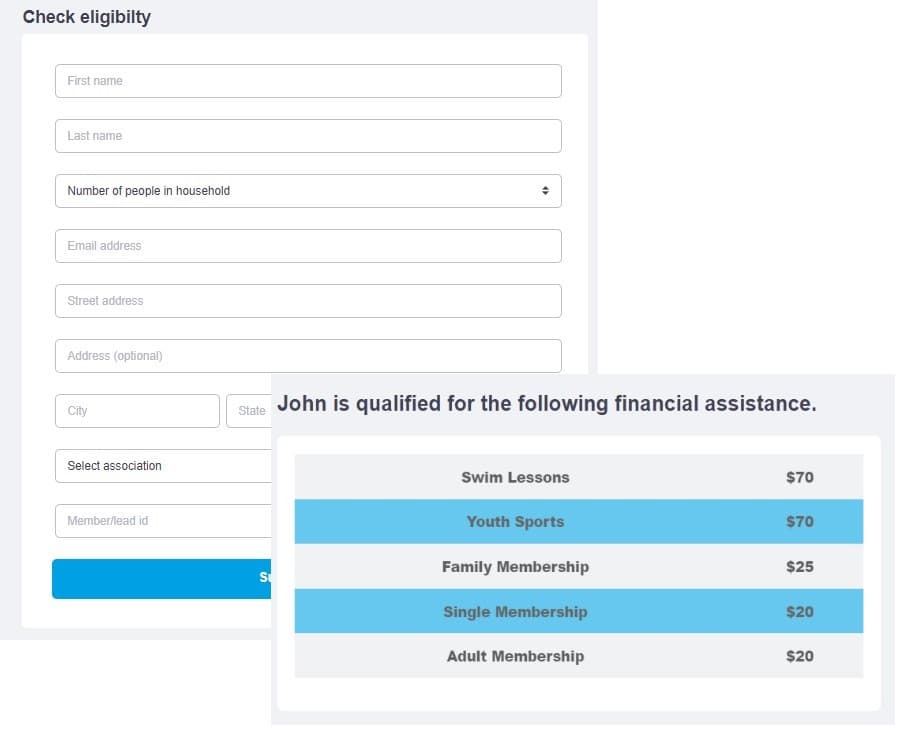Open the Number of people in household stepper
The image size is (902, 736).
point(307,190)
